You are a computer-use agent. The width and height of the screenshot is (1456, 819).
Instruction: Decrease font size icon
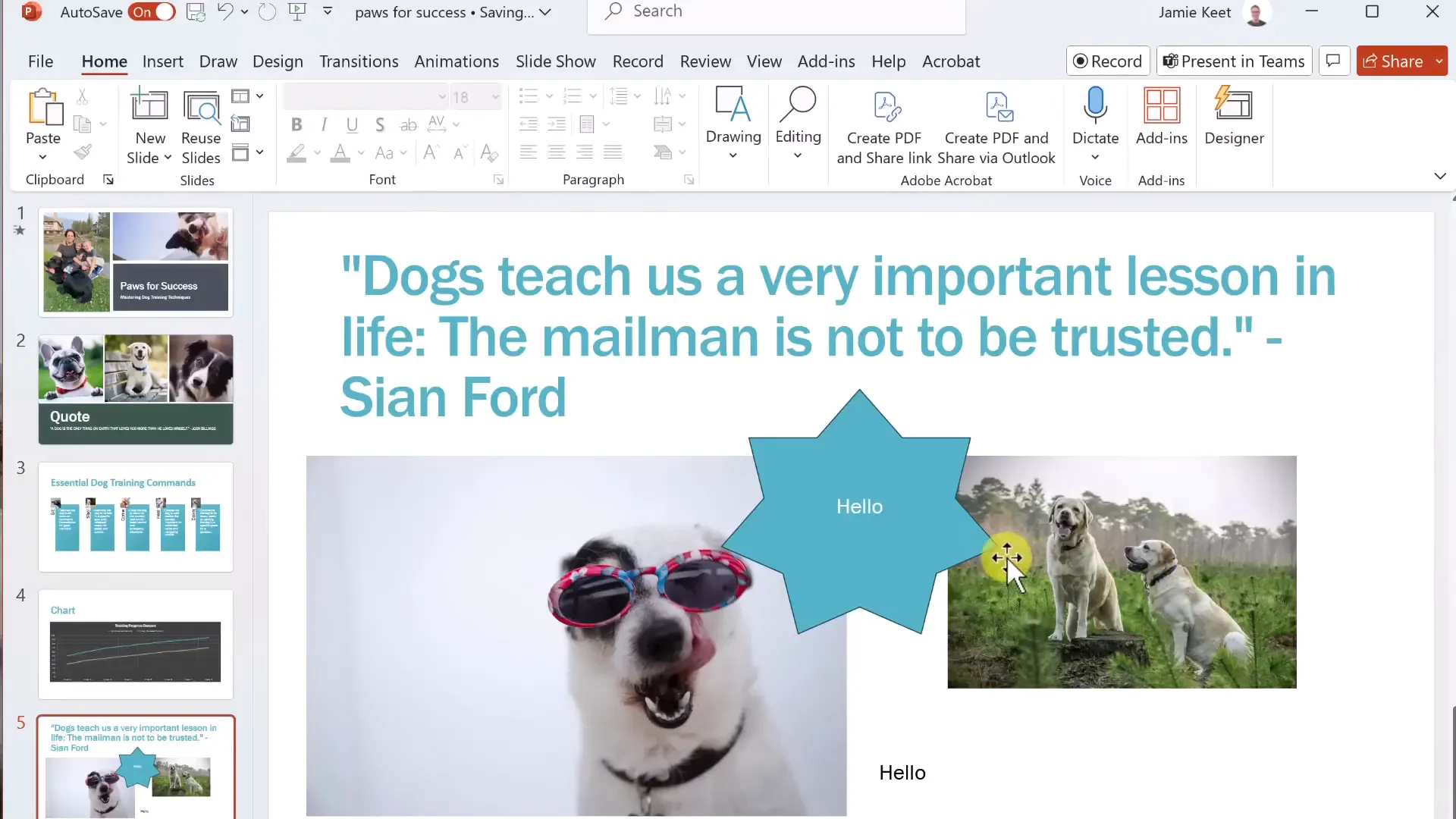pos(460,152)
